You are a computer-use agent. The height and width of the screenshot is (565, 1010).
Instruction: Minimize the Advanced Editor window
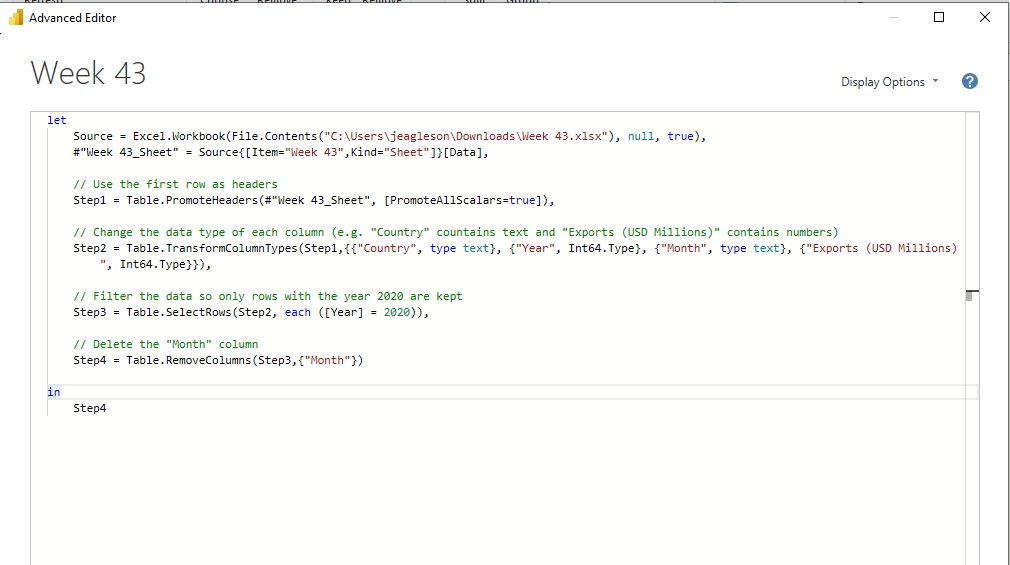click(893, 17)
